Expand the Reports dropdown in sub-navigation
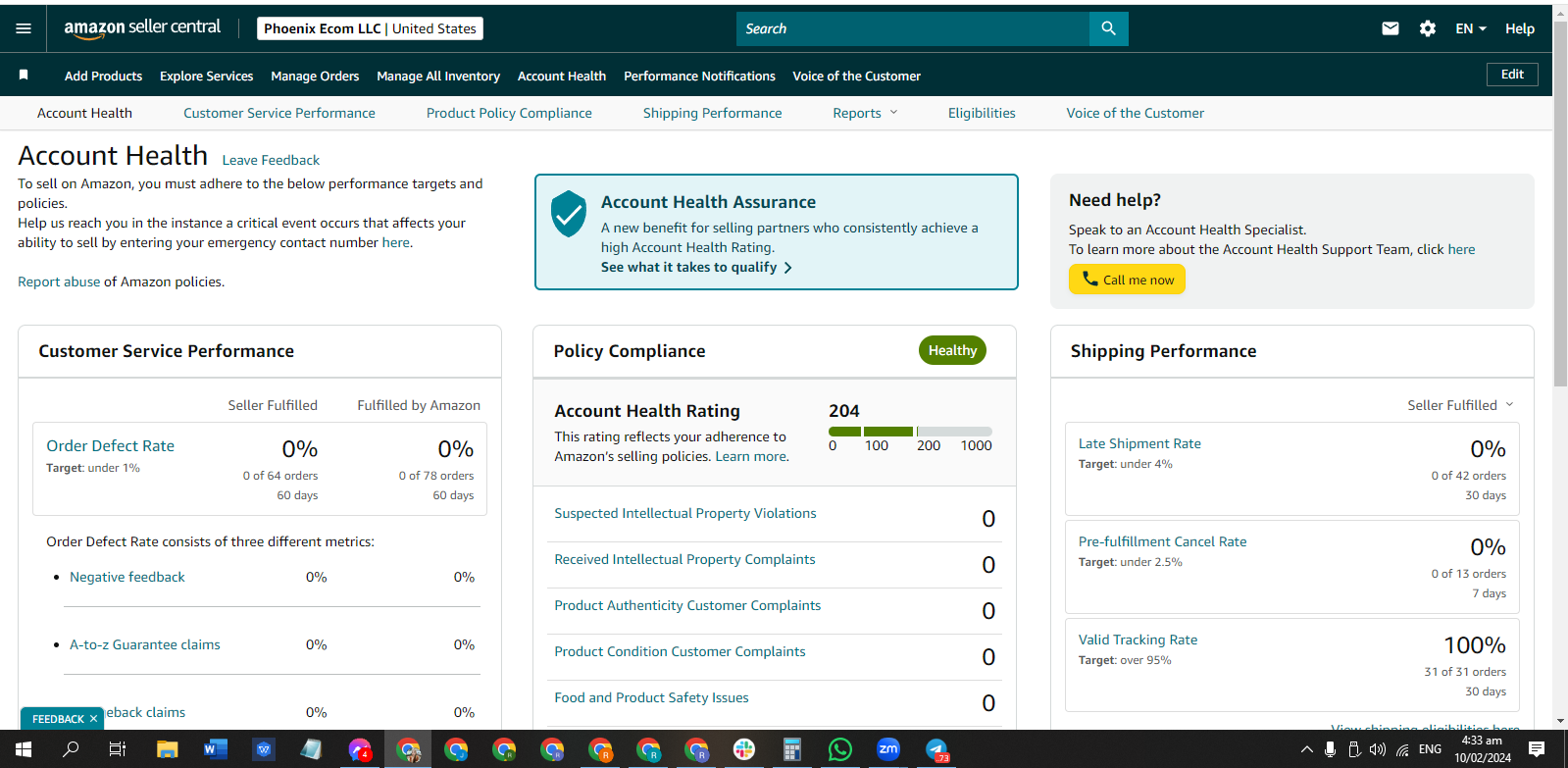The height and width of the screenshot is (768, 1568). pyautogui.click(x=865, y=113)
